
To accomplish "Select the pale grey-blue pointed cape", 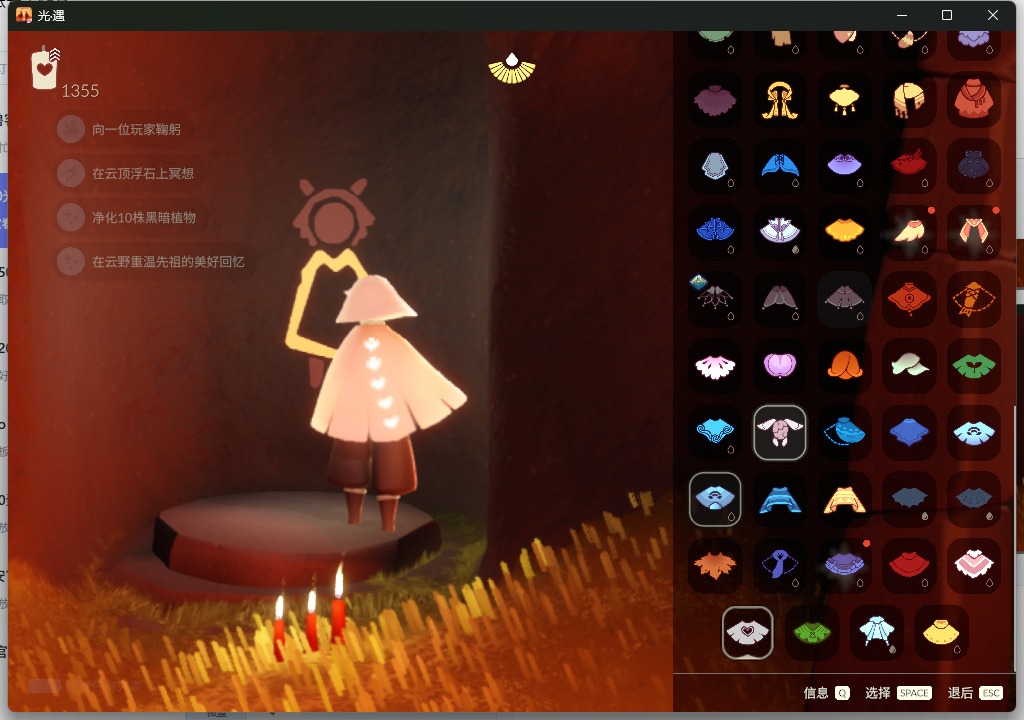I will click(715, 166).
